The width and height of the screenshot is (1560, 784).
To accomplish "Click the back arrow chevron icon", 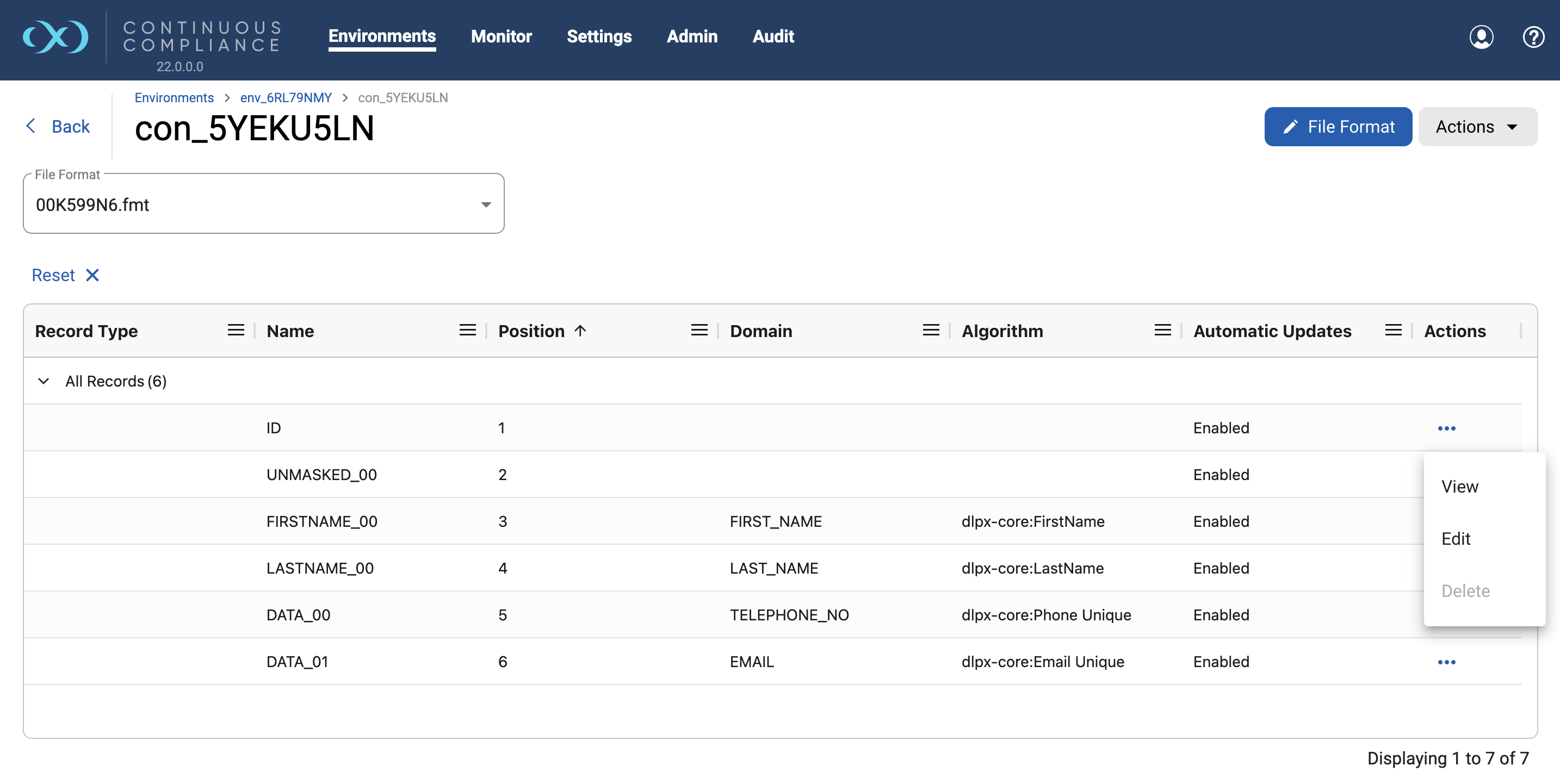I will point(31,126).
